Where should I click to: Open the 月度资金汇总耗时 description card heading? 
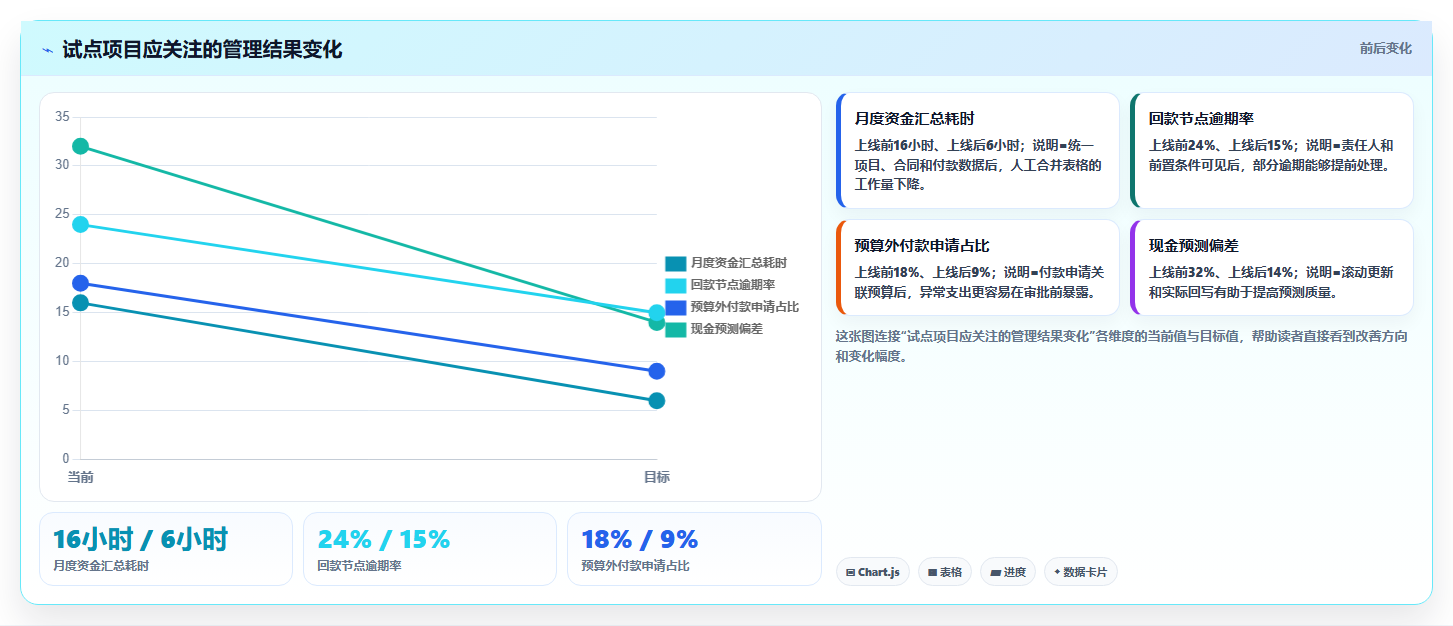[914, 119]
